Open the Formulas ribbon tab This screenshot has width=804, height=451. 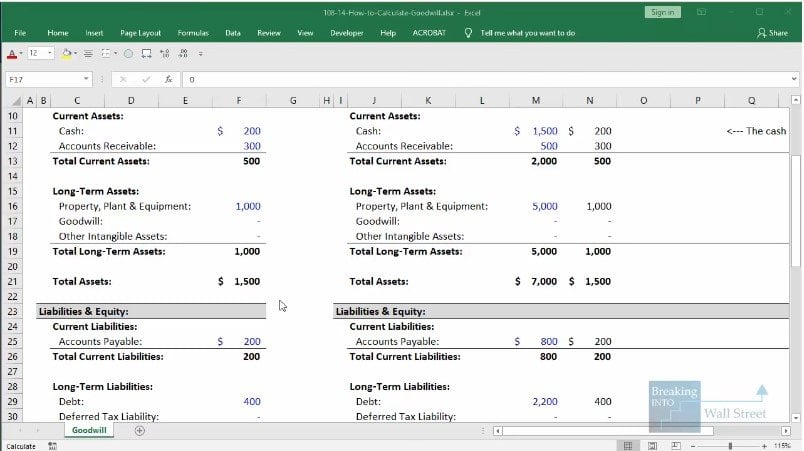tap(193, 33)
